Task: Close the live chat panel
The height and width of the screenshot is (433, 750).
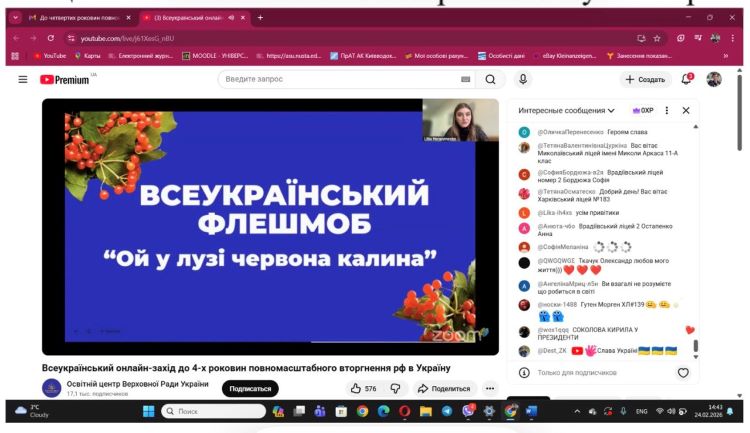Action: [x=686, y=111]
